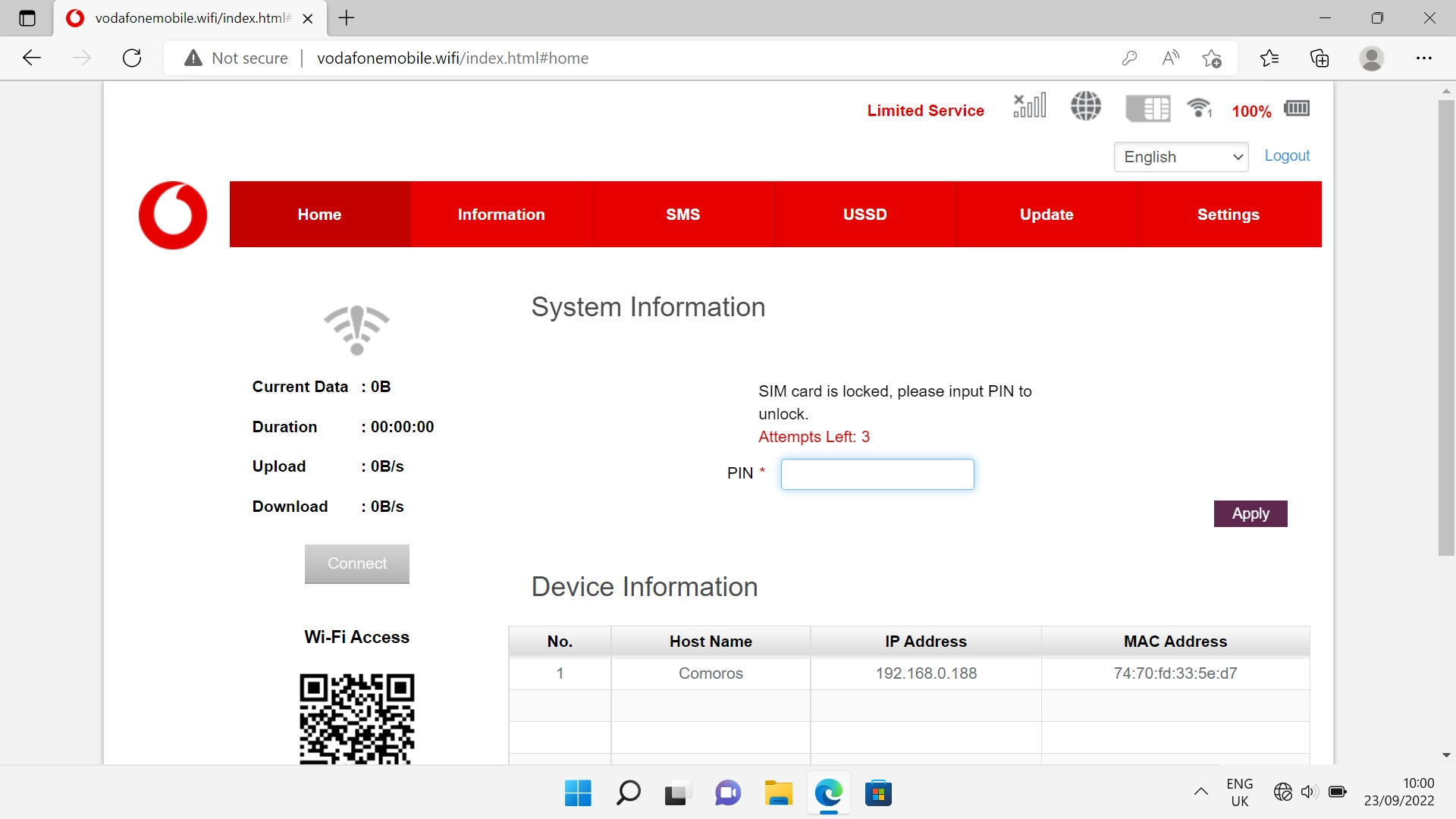Add page to favorites star icon
Screen dimensions: 1456x819
pos(1211,58)
